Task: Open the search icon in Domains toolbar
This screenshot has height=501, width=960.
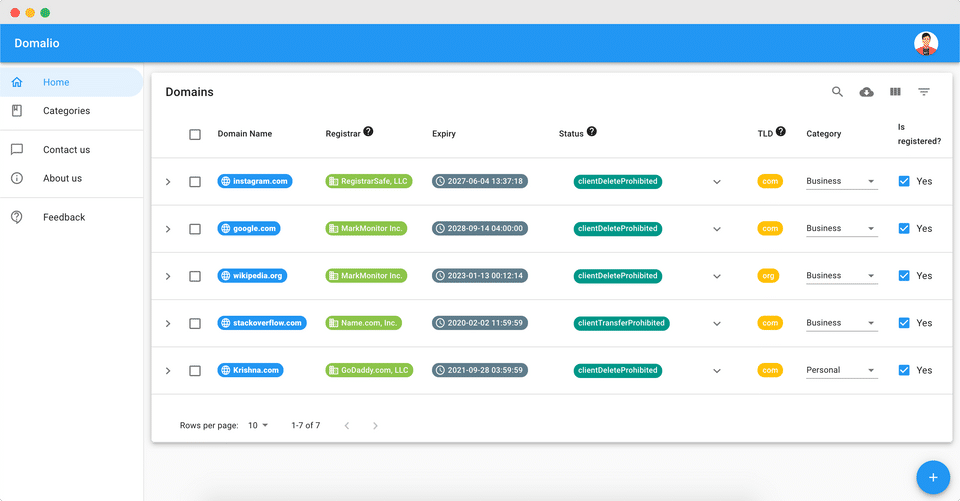Action: click(837, 92)
